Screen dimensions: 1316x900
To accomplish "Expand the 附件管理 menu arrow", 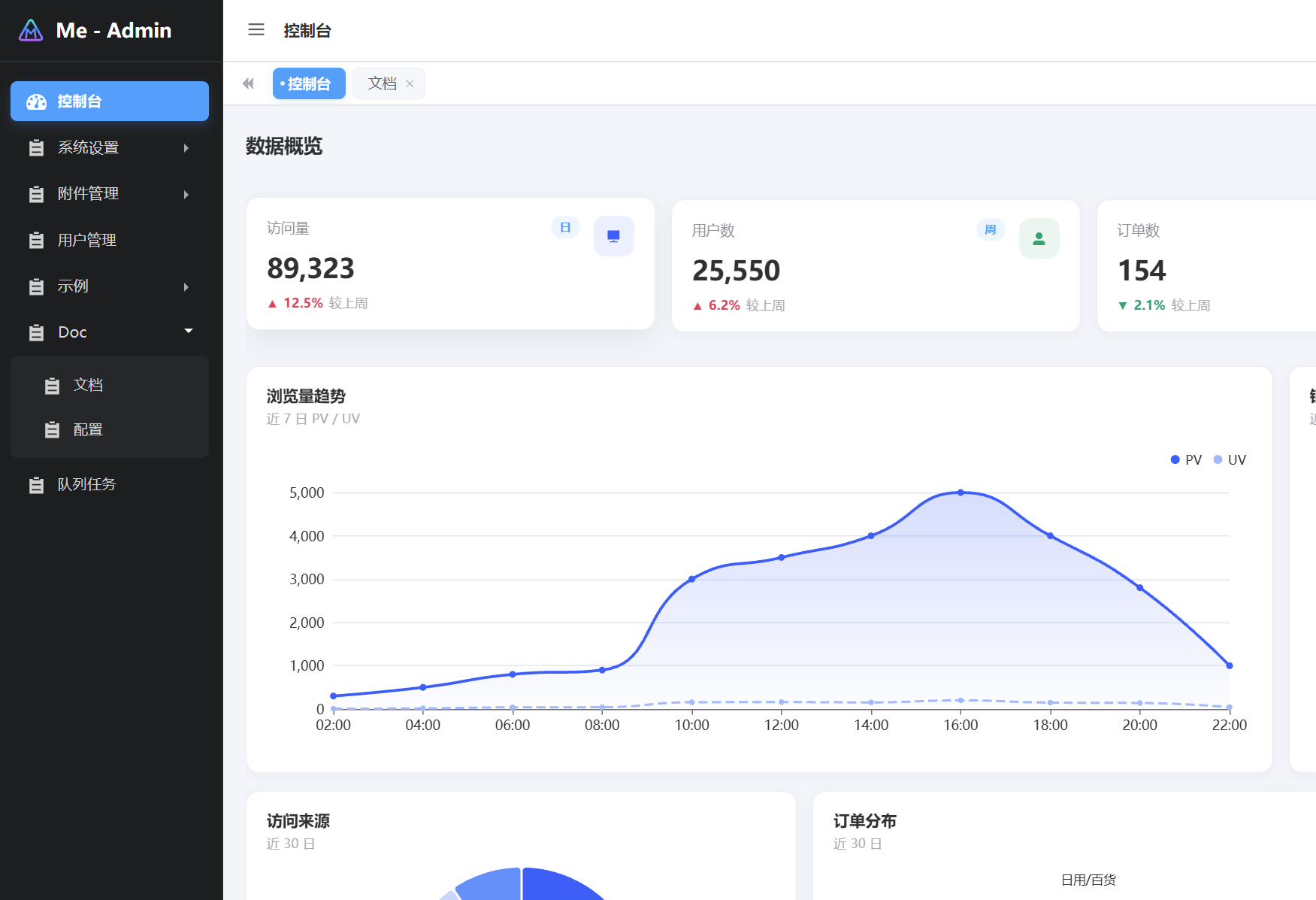I will point(186,194).
